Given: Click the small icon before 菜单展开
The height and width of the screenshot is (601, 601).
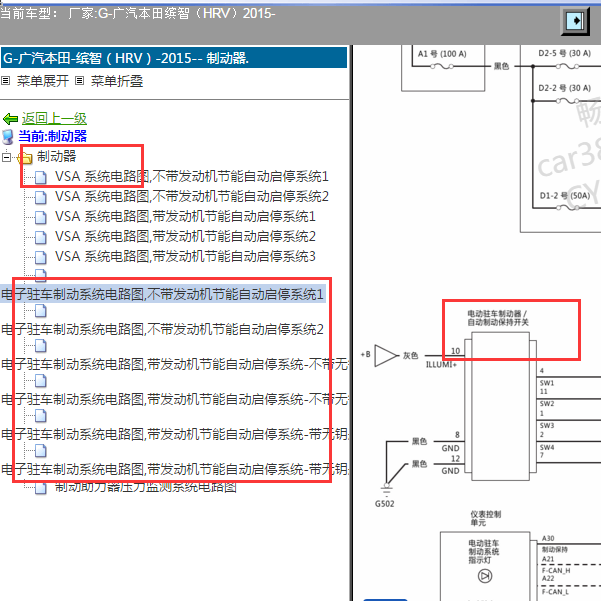Looking at the screenshot, I should (x=5, y=80).
